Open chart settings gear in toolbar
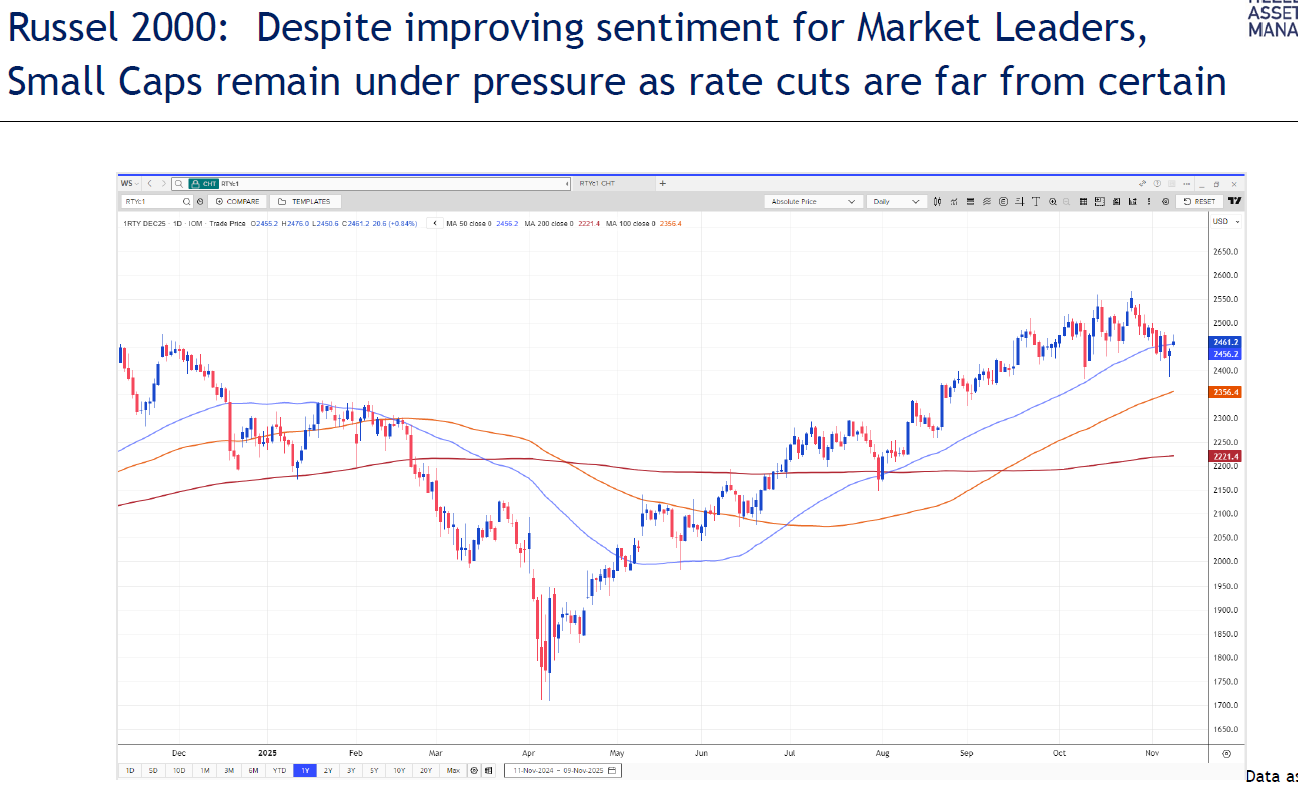The image size is (1298, 794). coord(1165,201)
